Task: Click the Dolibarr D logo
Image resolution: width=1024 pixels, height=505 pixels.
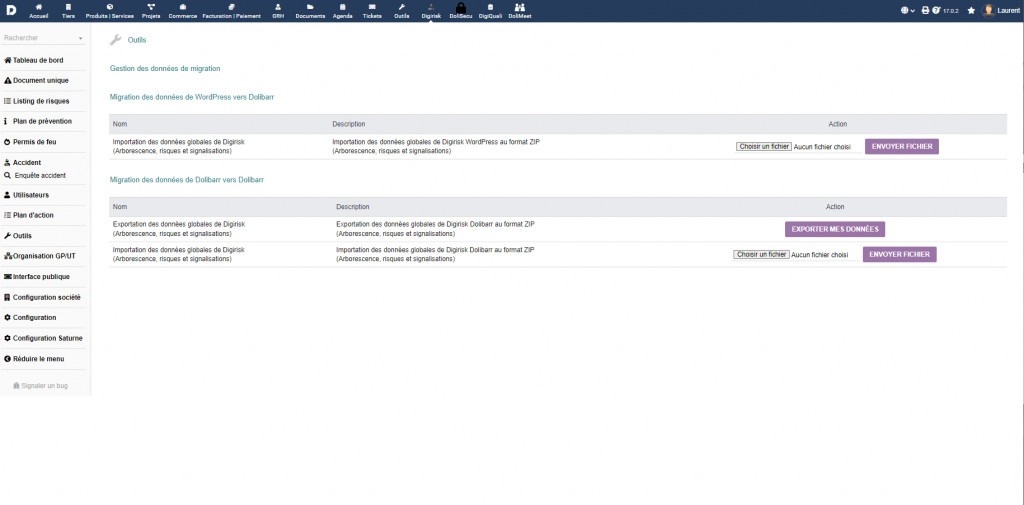Action: coord(12,10)
